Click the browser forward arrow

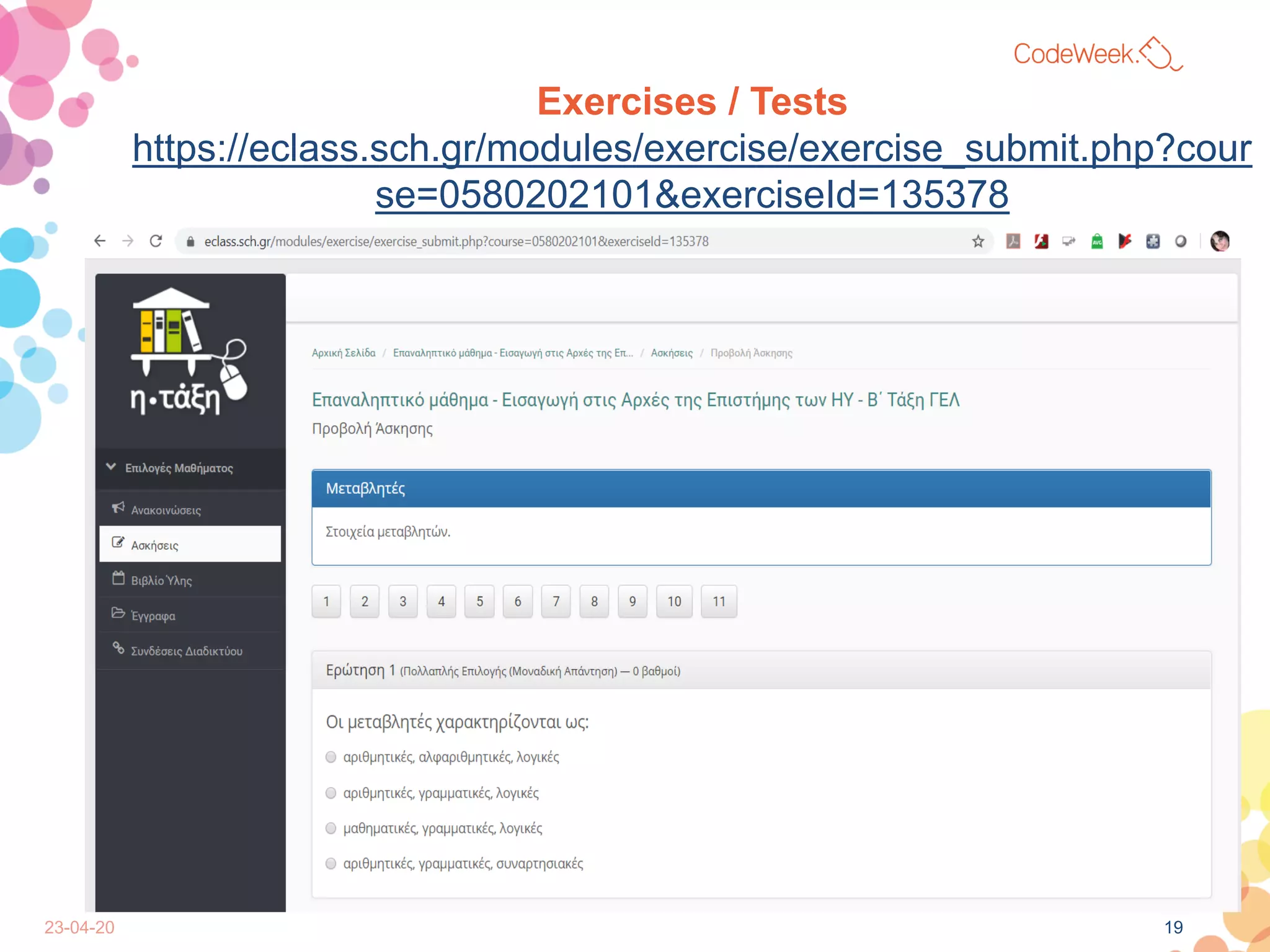128,241
